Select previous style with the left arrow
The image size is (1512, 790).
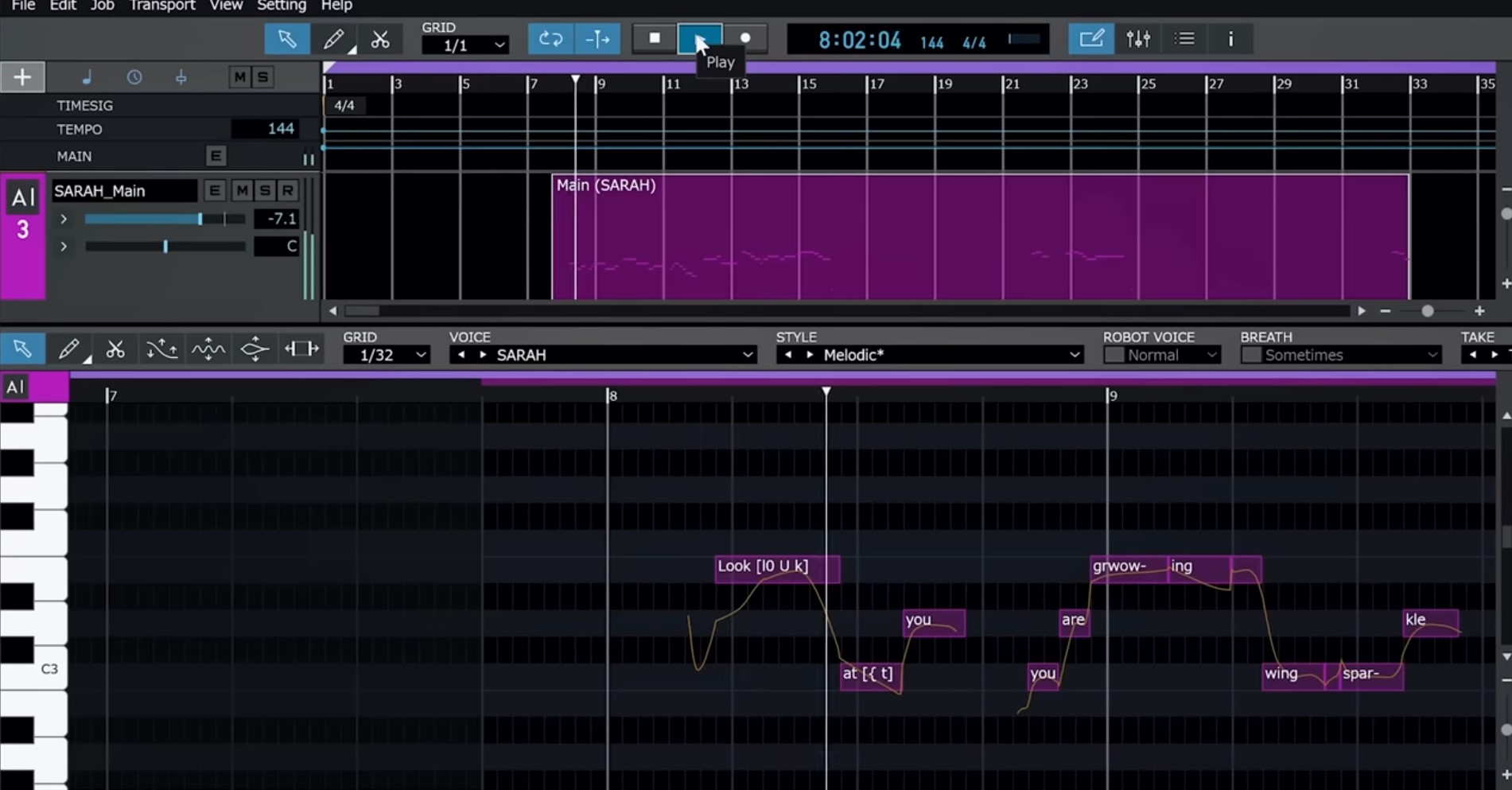[788, 355]
